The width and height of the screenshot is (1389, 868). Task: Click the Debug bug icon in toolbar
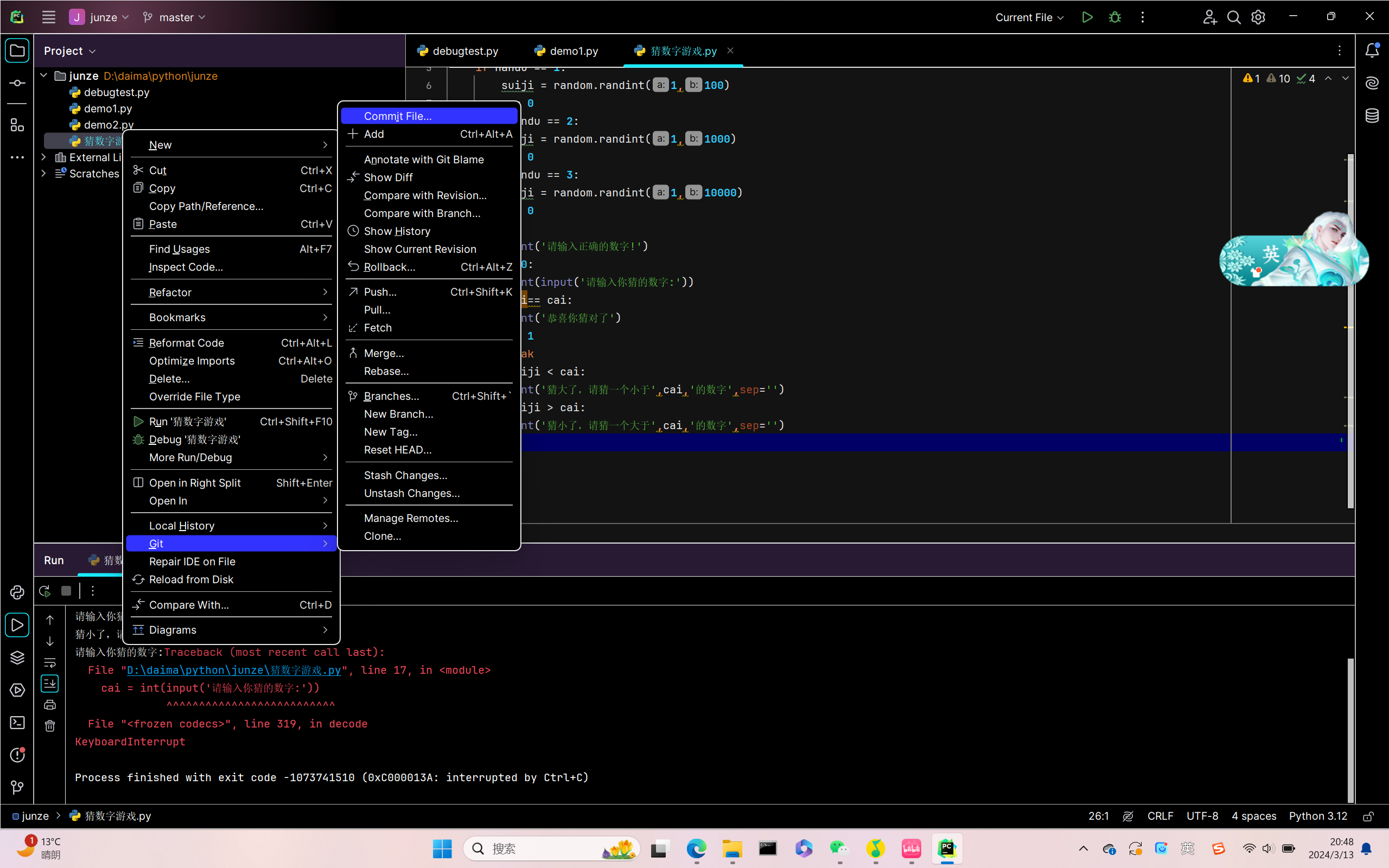point(1114,17)
